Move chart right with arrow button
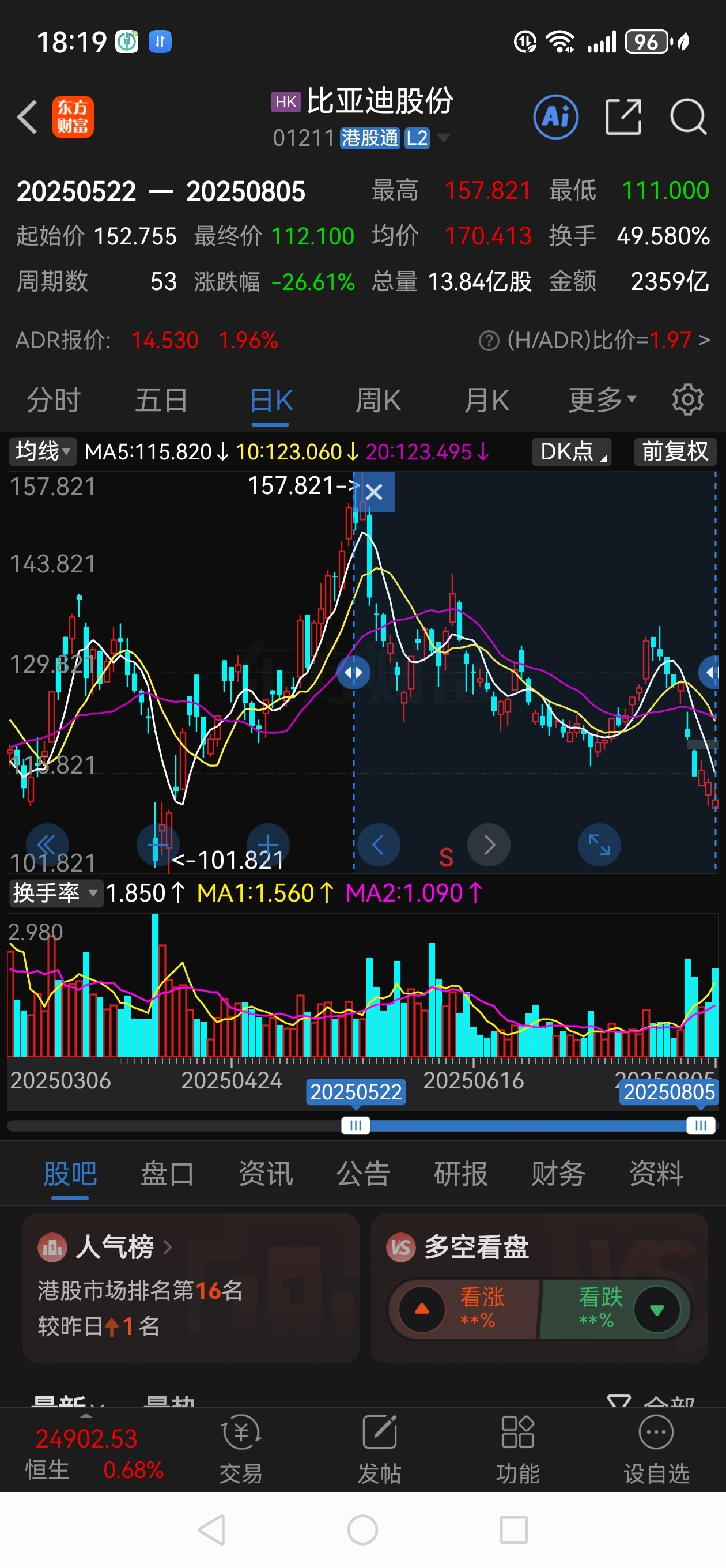The width and height of the screenshot is (726, 1568). click(x=489, y=845)
